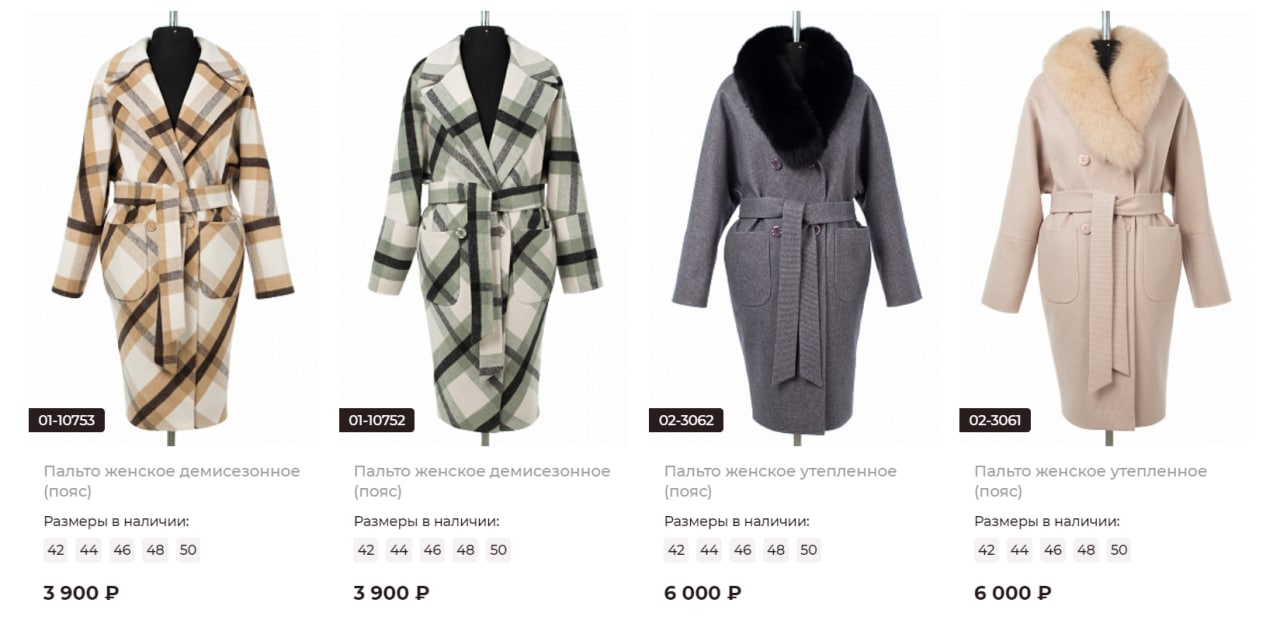
Task: Pick size 44 for coat 01-10752
Action: click(x=399, y=550)
